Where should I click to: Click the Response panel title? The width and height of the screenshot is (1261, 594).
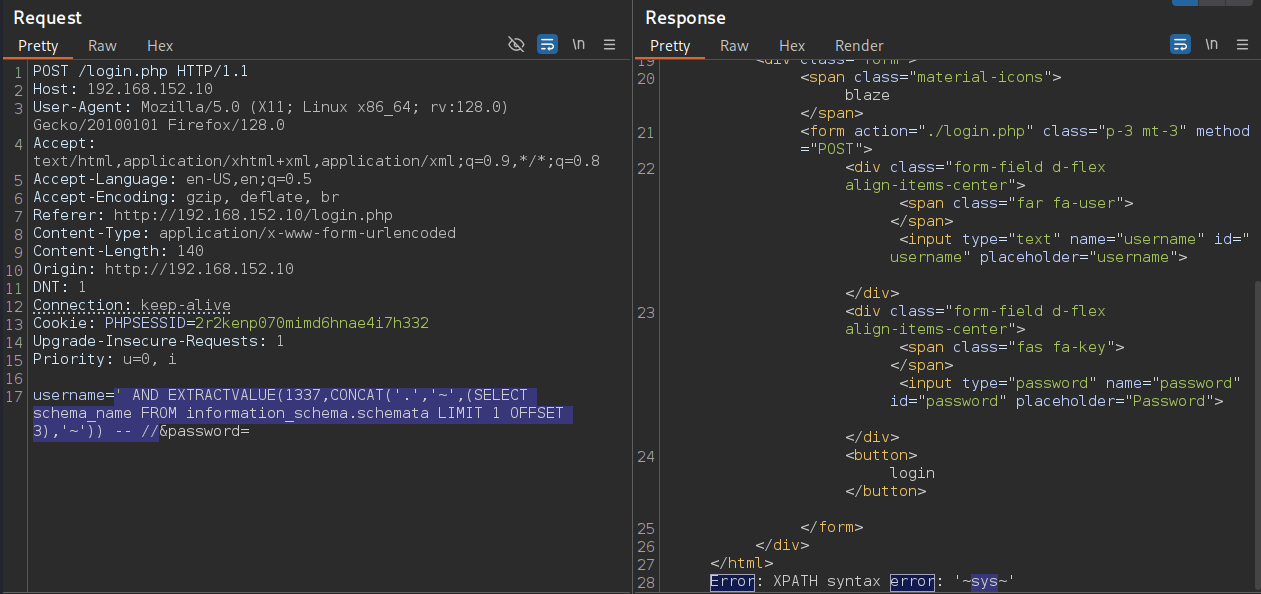686,18
